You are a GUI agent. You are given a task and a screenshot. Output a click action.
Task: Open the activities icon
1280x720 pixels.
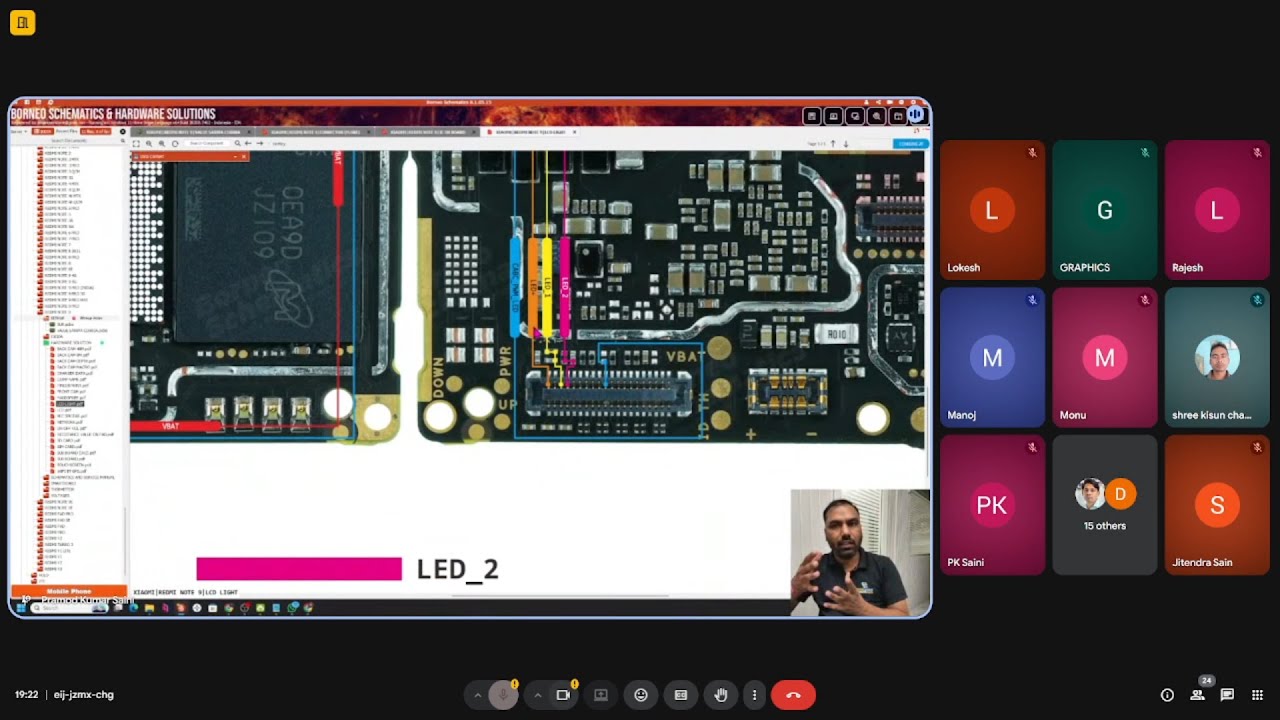click(x=1258, y=695)
